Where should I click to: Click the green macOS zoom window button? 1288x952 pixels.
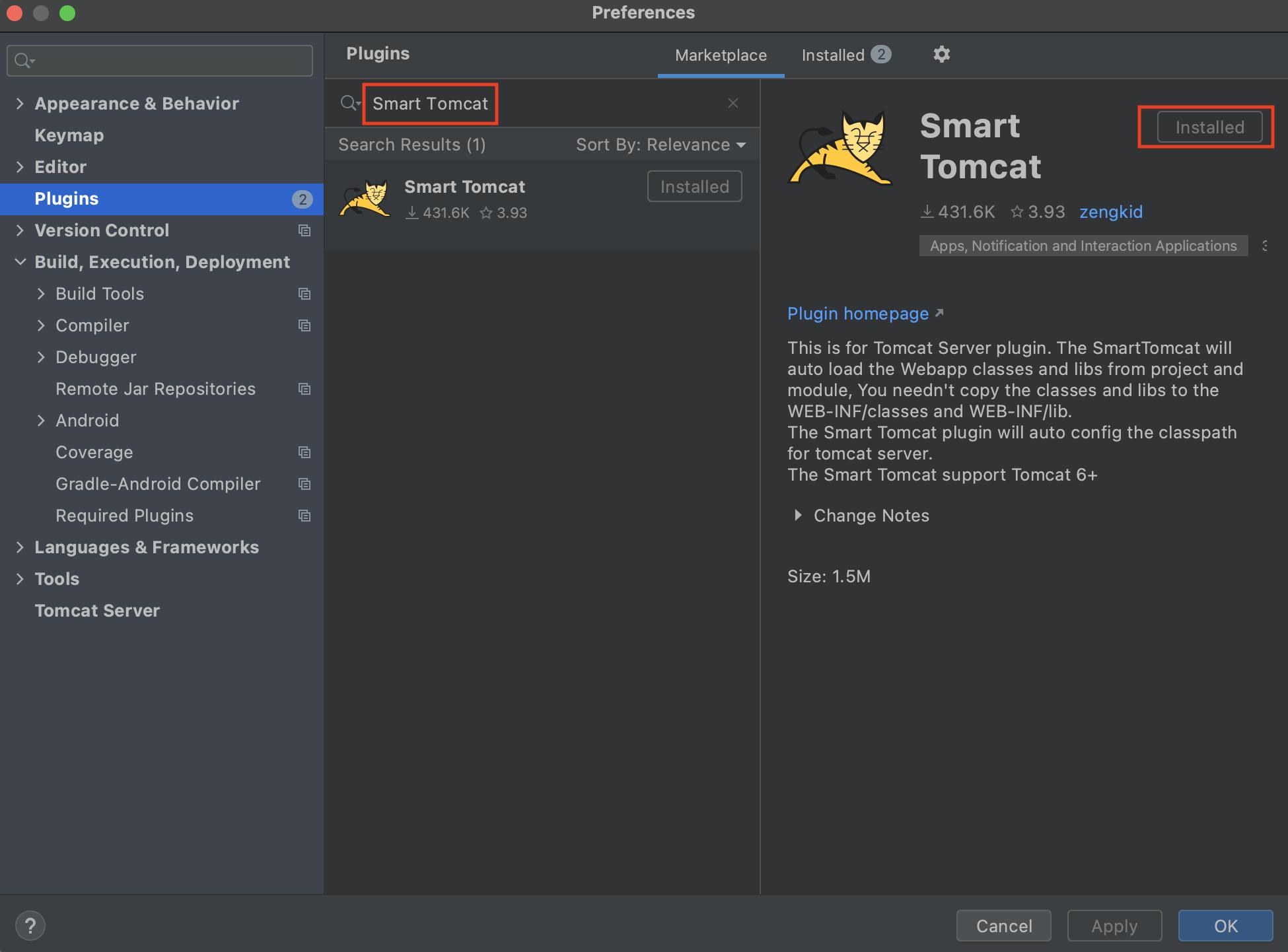click(67, 13)
